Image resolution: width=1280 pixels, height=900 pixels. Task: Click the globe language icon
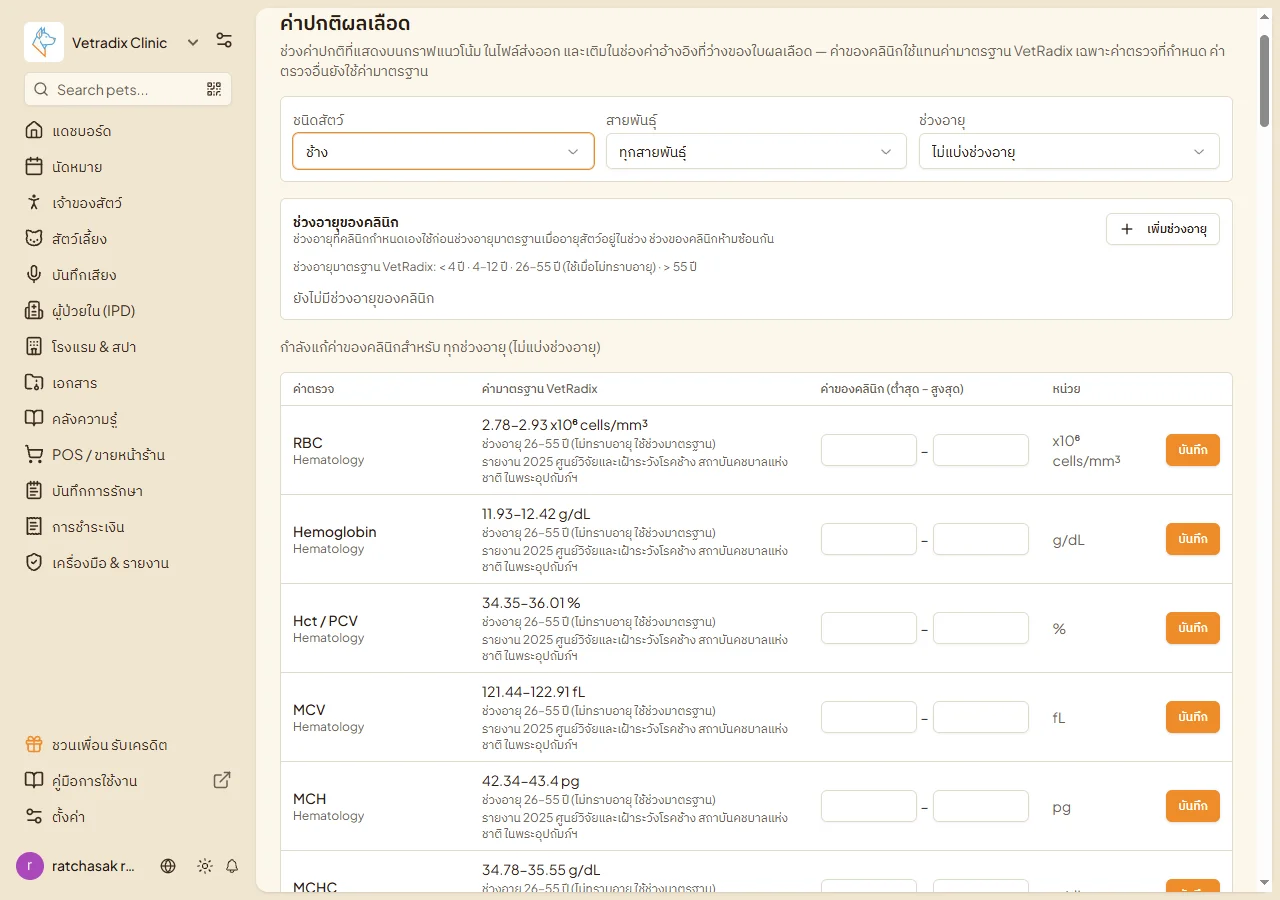click(x=168, y=866)
